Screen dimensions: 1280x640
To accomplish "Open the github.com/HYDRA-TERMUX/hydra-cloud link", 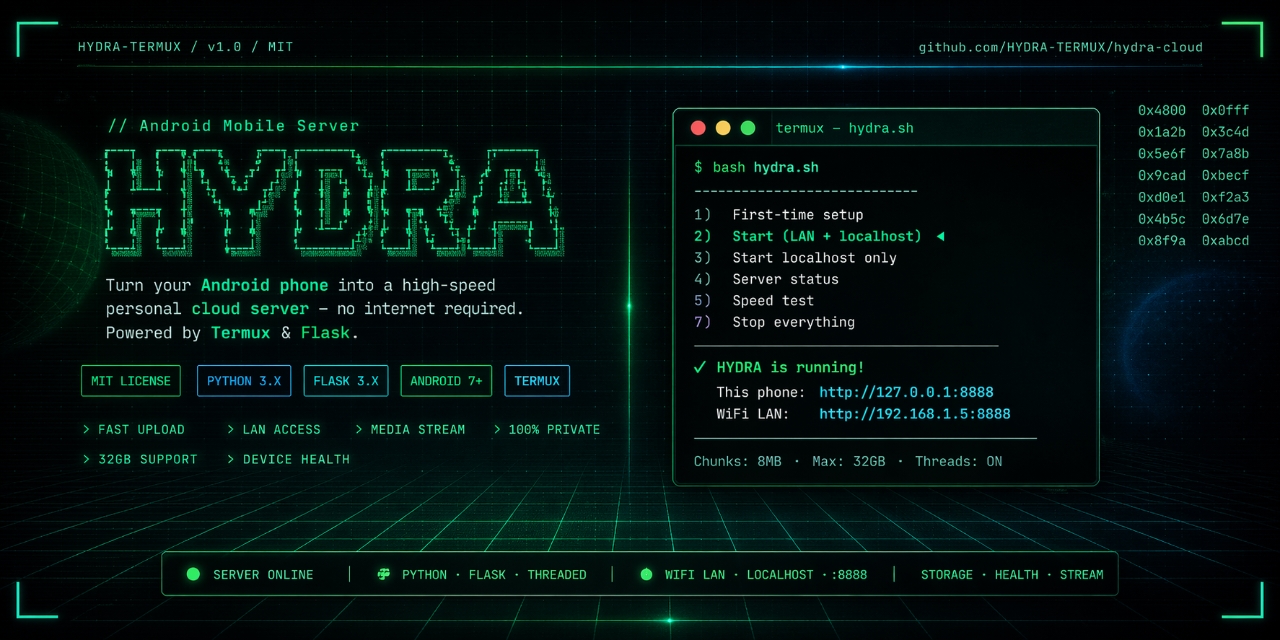I will [1061, 47].
